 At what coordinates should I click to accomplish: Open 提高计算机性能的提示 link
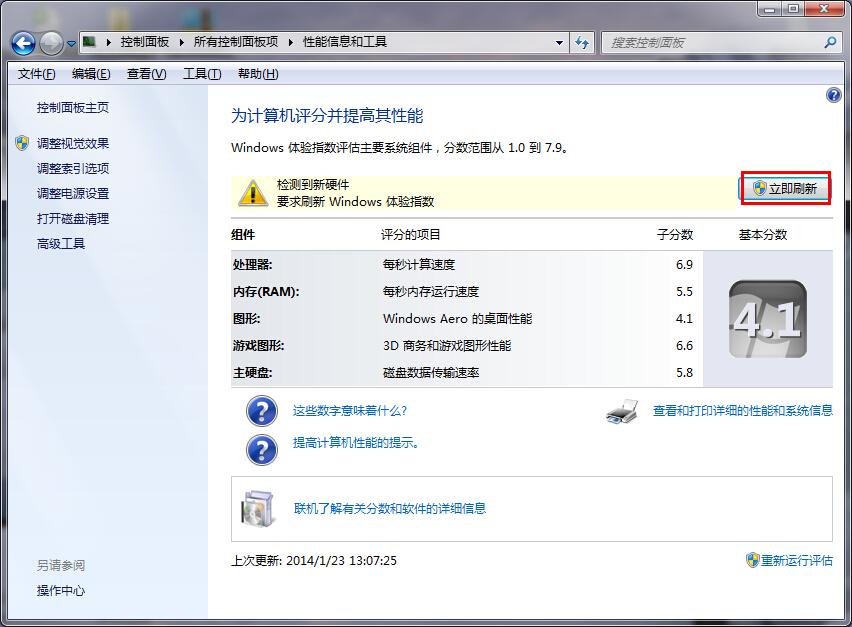click(356, 443)
